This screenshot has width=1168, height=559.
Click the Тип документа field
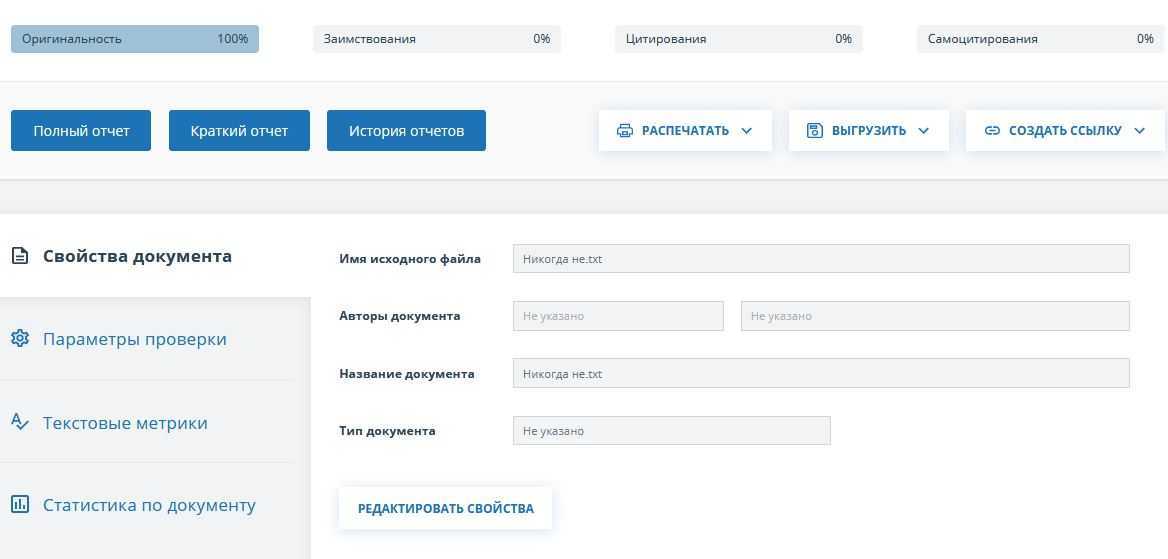tap(671, 431)
